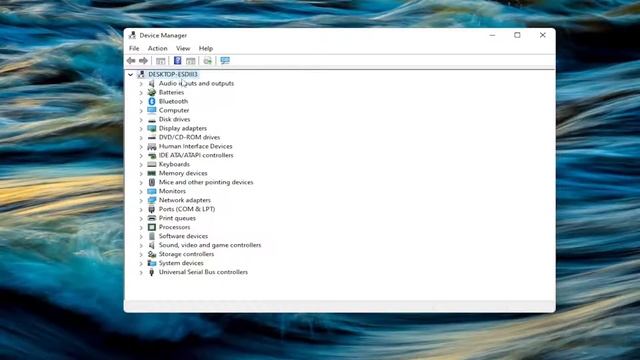Screen dimensions: 640x360
Task: Select the Software devices row
Action: tap(183, 236)
